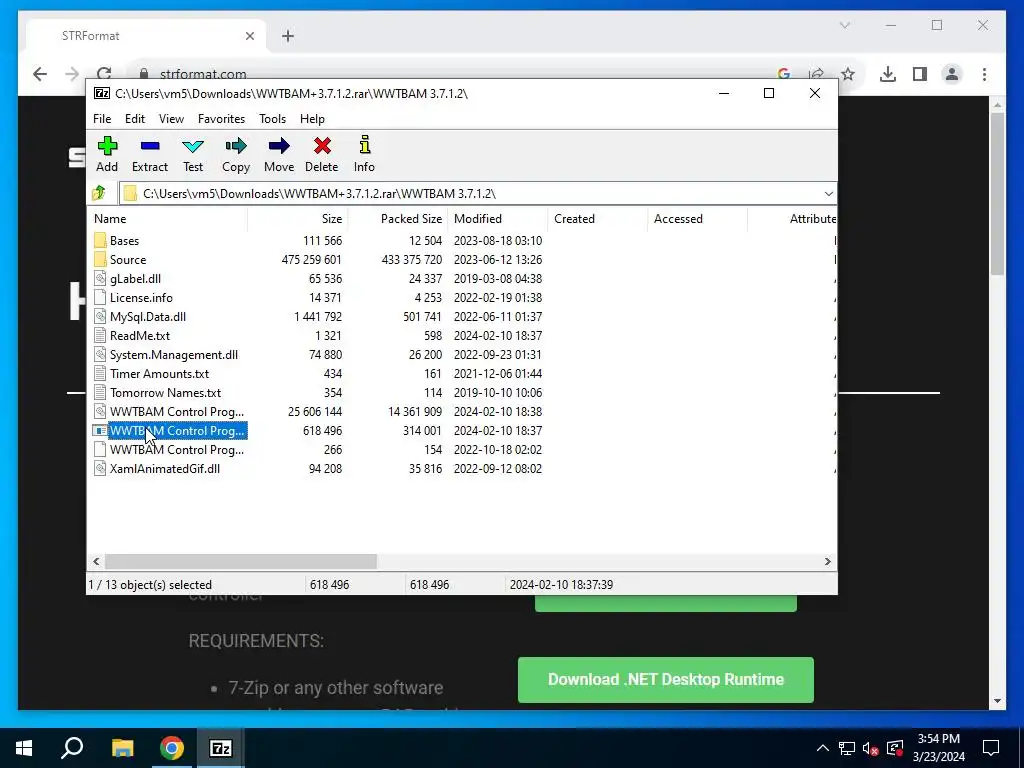Click the muted volume tray icon

pos(870,748)
